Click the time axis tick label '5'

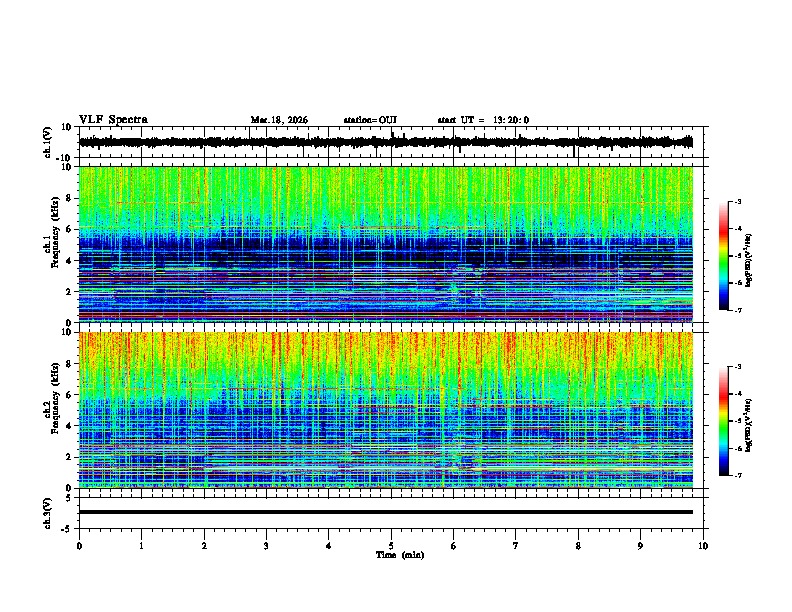391,546
